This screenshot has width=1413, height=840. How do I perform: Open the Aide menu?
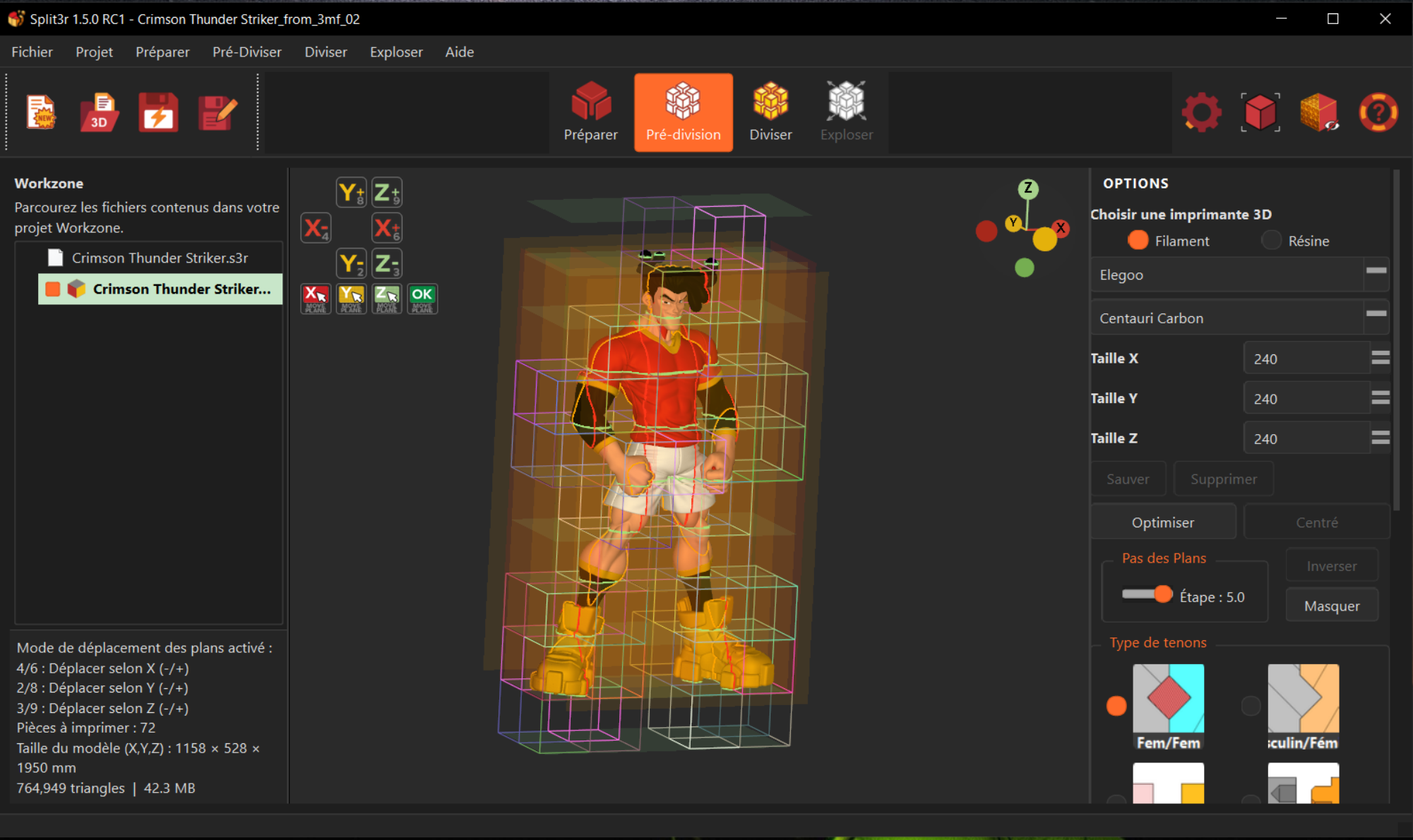pos(460,52)
